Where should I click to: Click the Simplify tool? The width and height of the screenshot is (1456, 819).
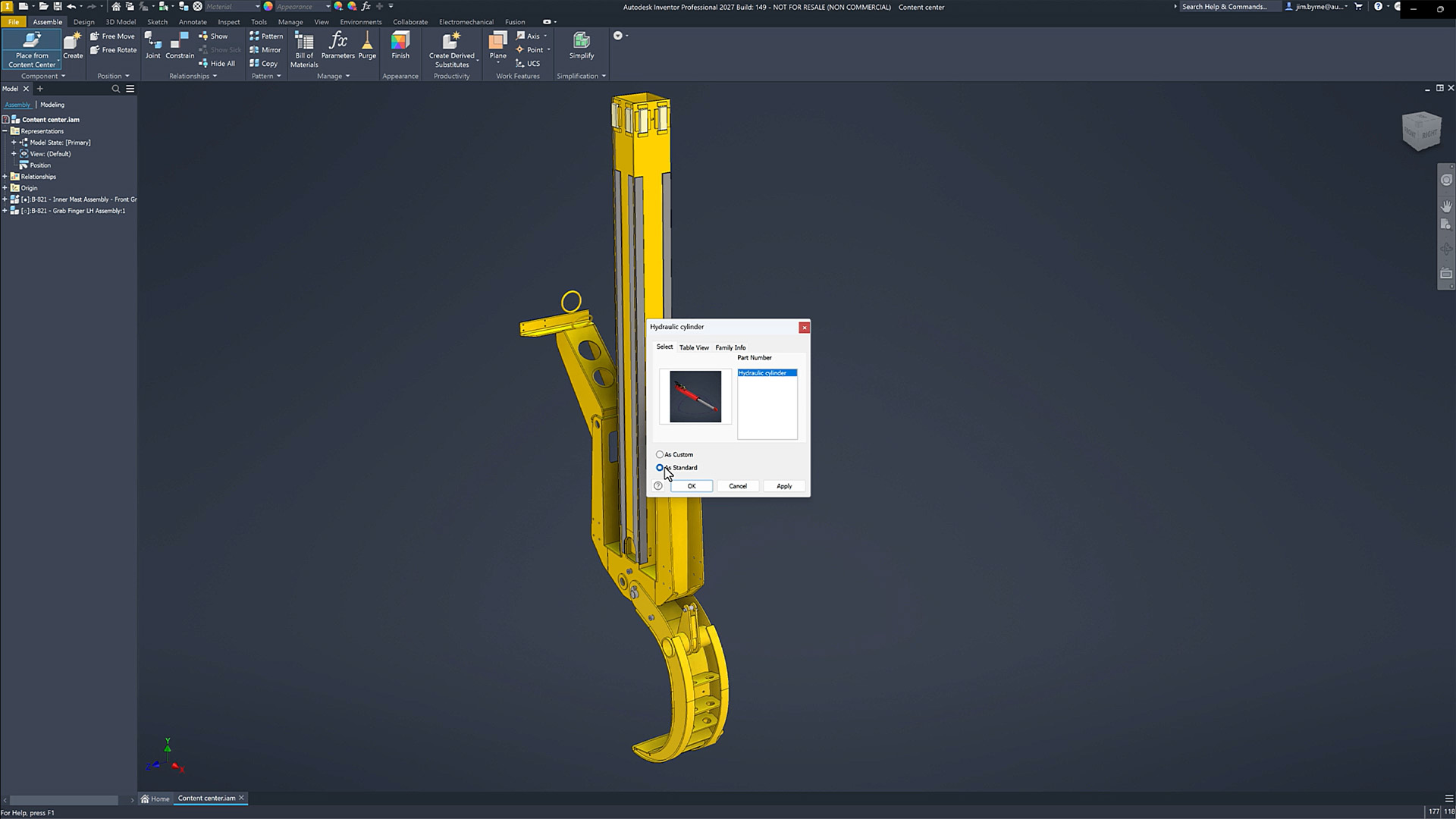(582, 45)
